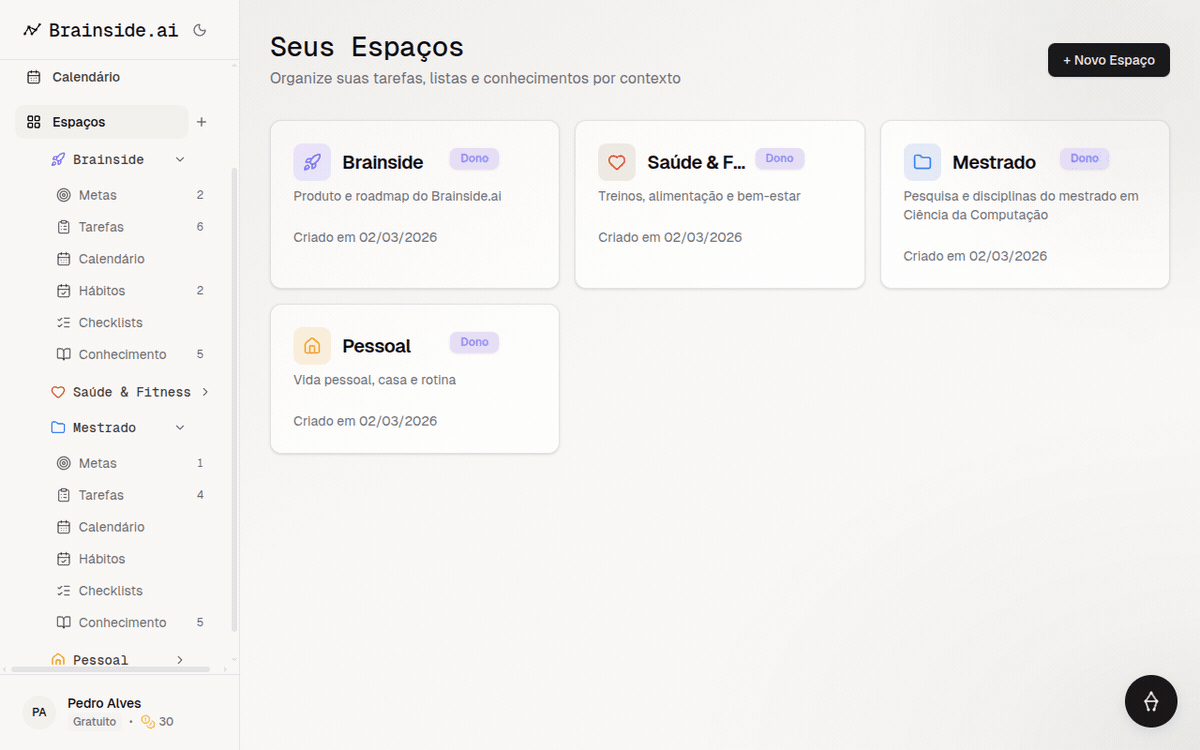1200x750 pixels.
Task: Select the Metas target icon under Brainside
Action: click(x=63, y=195)
